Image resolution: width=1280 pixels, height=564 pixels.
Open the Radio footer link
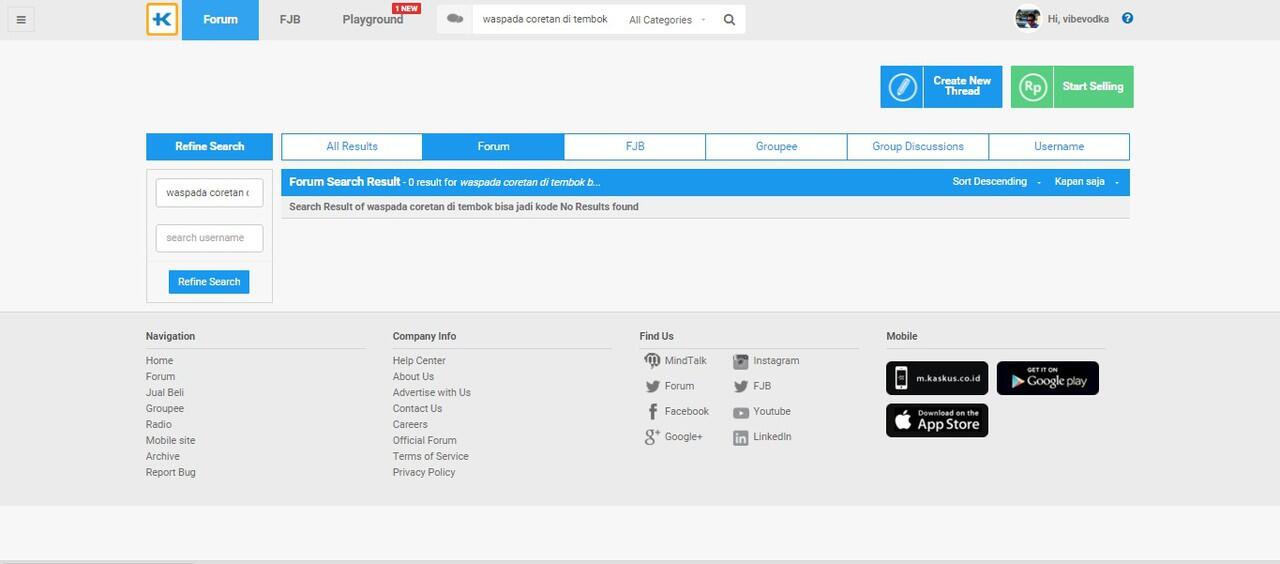point(158,425)
